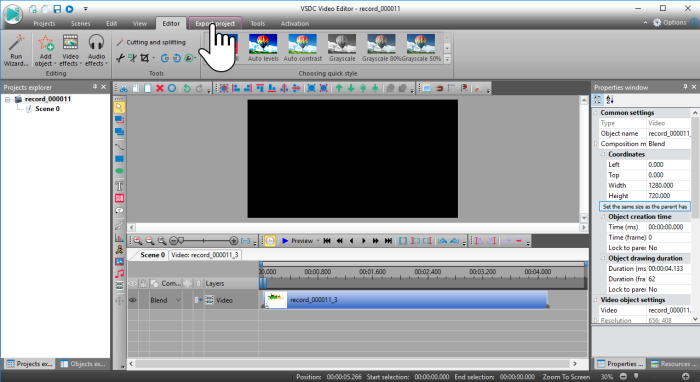Toggle alphabetical sort in Properties window
700x382 pixels.
(x=610, y=100)
